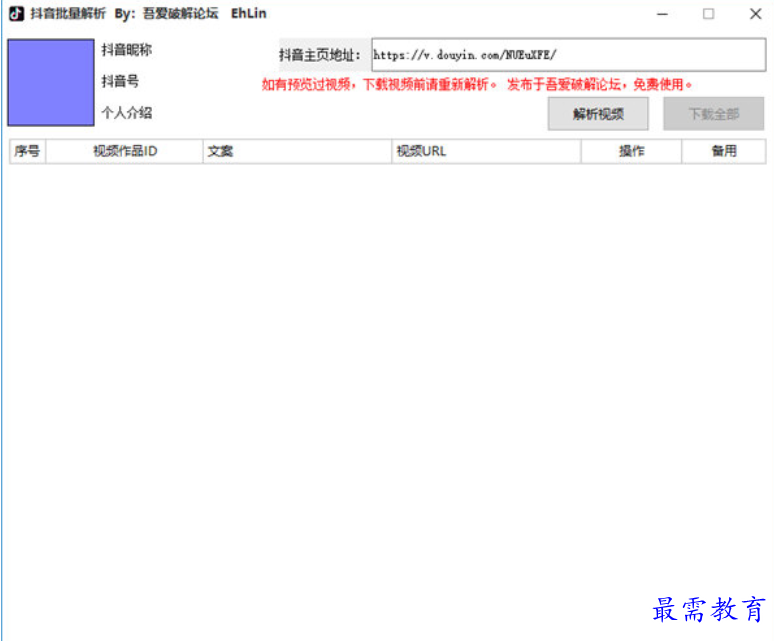Focus the 抖音主页地址 URL input field
774x641 pixels.
568,55
